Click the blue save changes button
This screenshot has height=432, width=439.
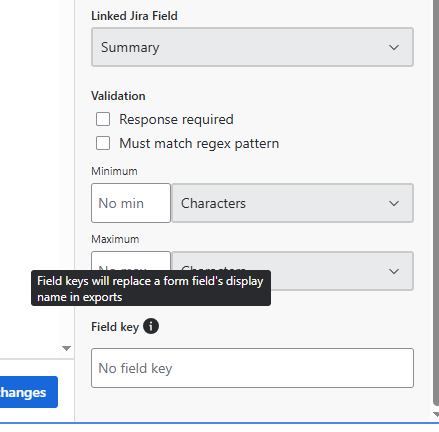tap(29, 392)
